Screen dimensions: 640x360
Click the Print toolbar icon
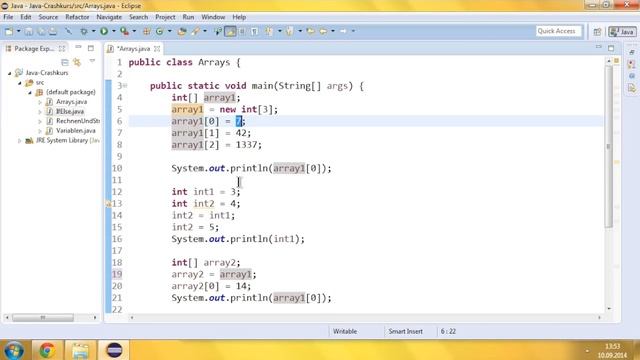[53, 31]
